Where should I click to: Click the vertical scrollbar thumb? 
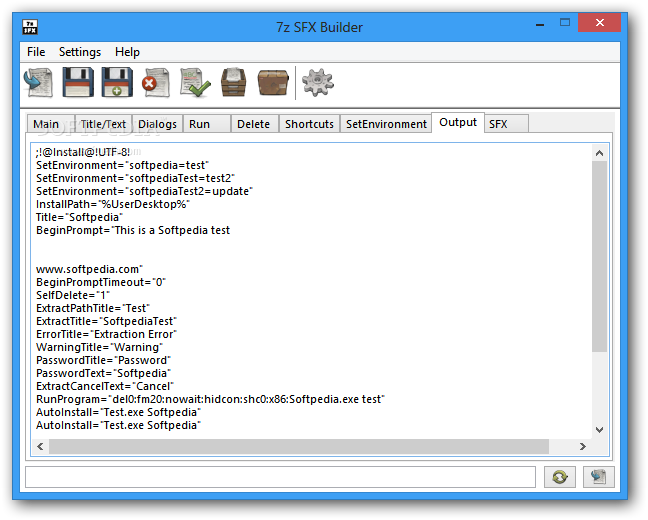pyautogui.click(x=599, y=257)
